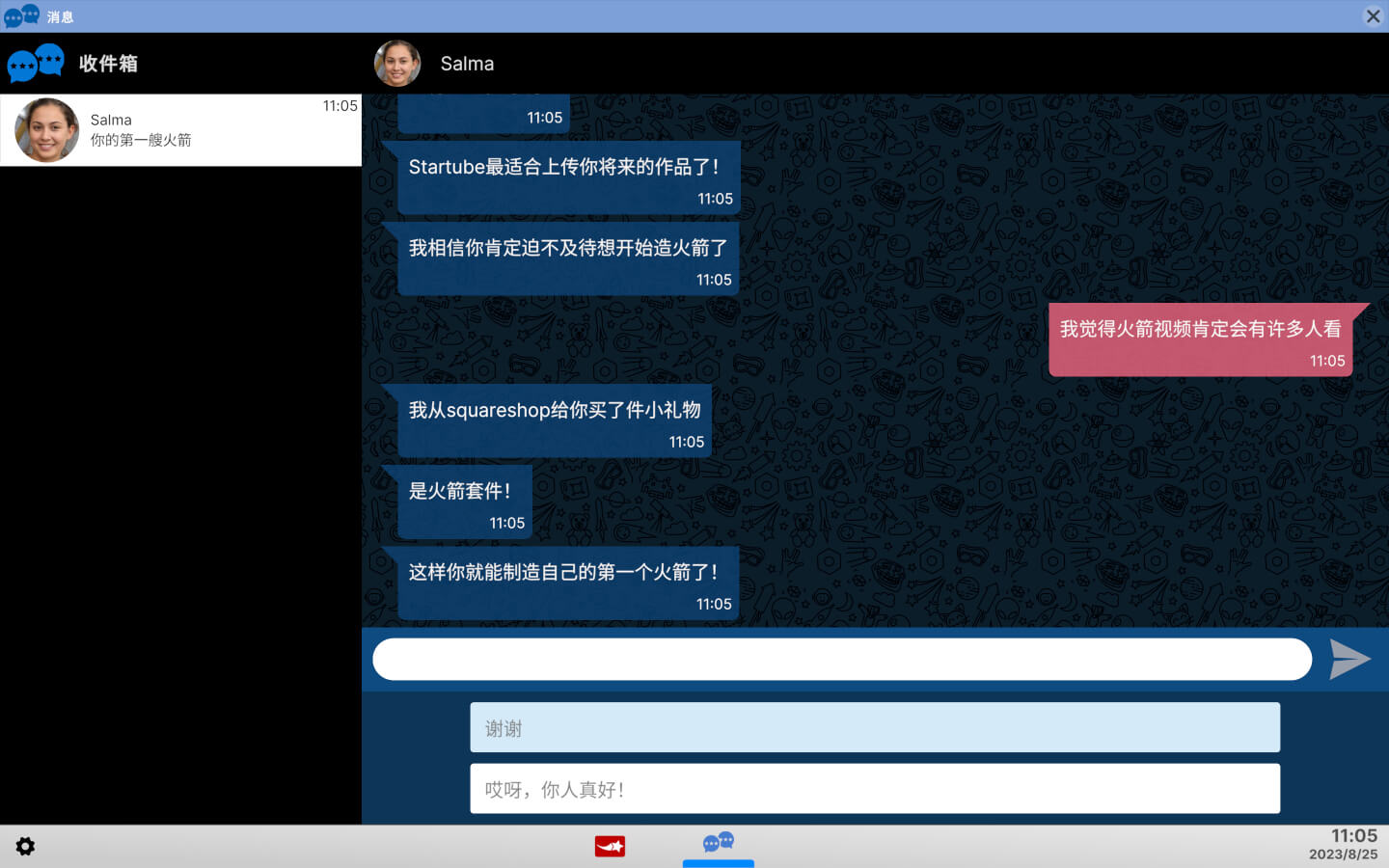Open the red rocket app in taskbar
This screenshot has width=1389, height=868.
[x=610, y=846]
